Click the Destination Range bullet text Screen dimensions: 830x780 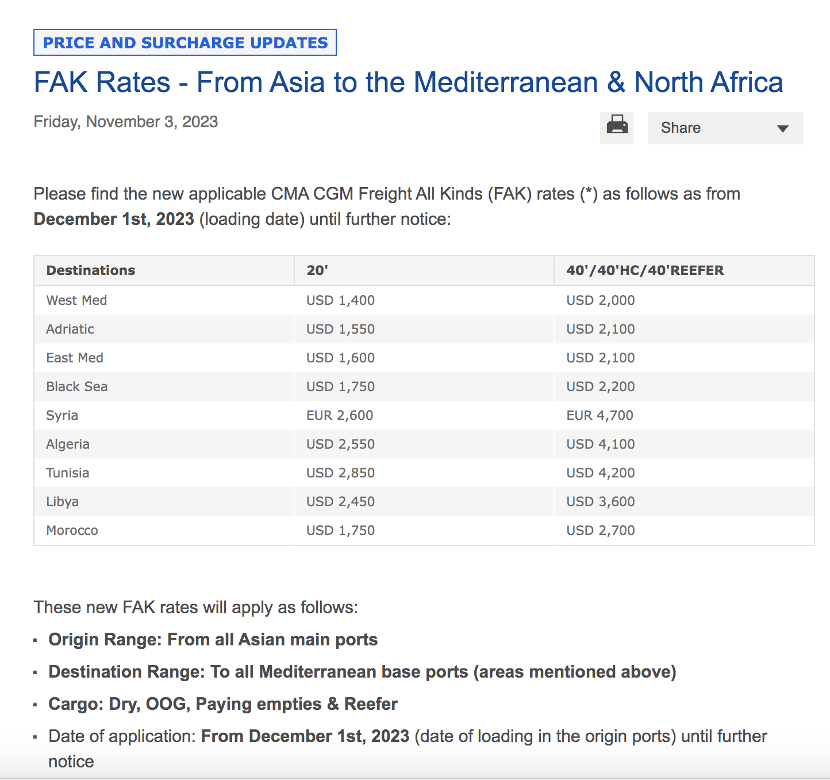pyautogui.click(x=362, y=671)
